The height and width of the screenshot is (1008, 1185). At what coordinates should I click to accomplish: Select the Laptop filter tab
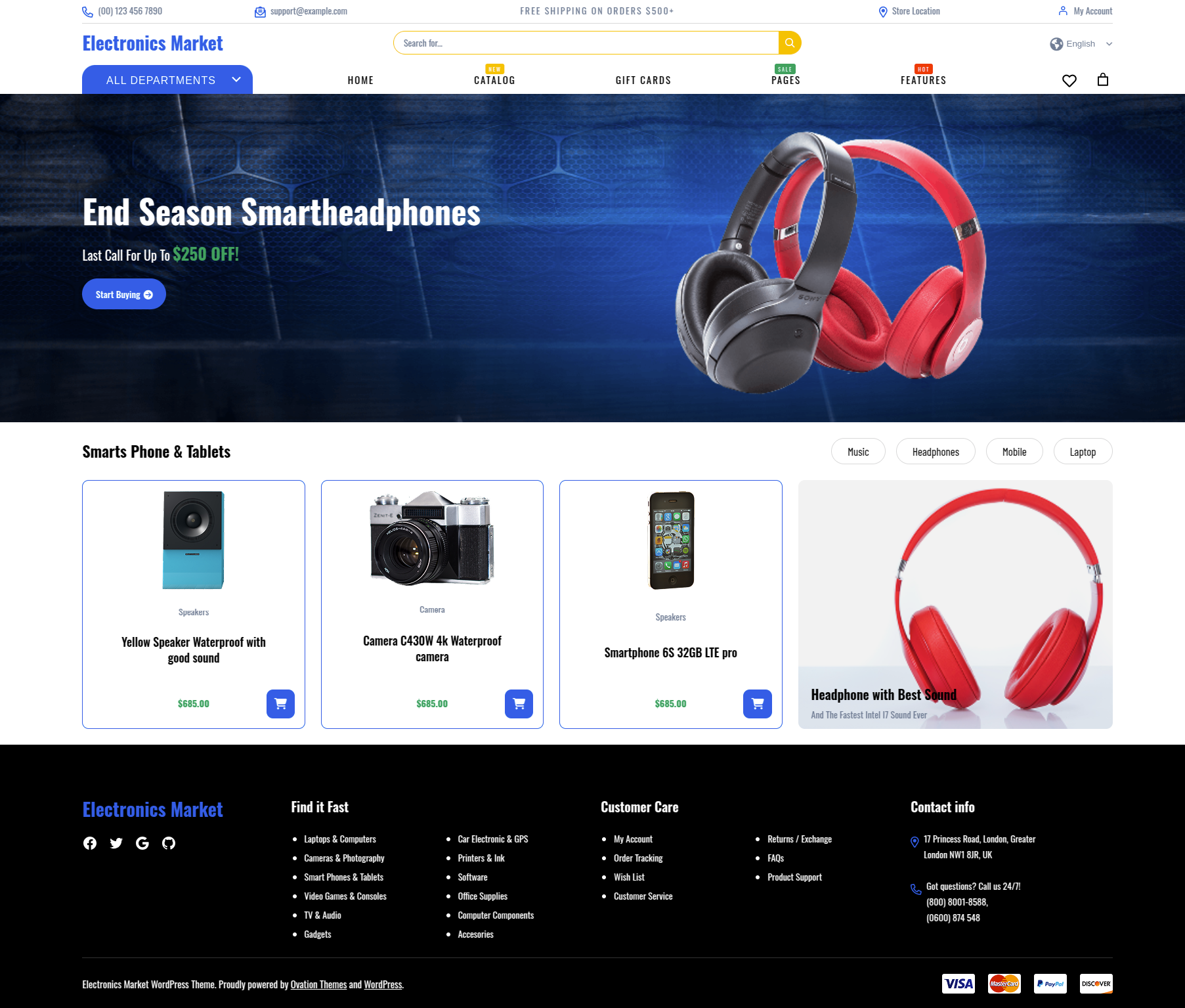click(1083, 452)
